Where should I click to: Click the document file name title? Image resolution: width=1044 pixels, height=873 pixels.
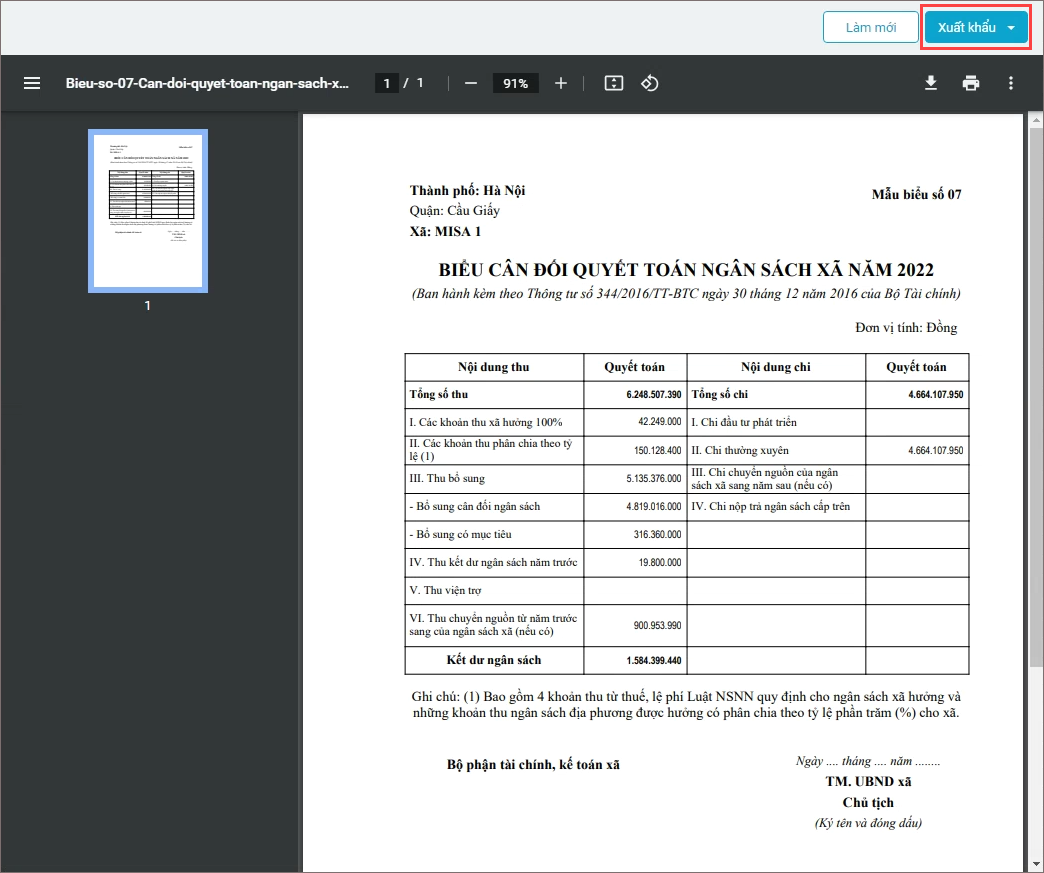pos(207,83)
